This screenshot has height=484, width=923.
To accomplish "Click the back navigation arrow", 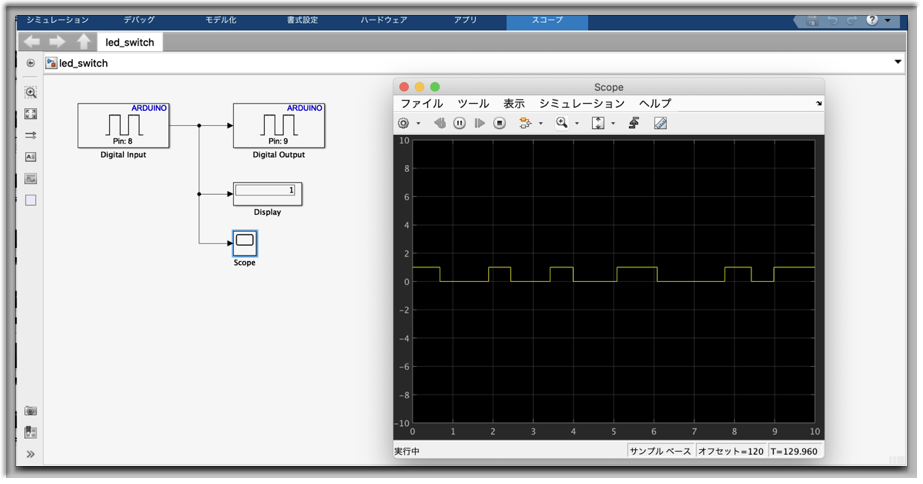I will [x=32, y=42].
